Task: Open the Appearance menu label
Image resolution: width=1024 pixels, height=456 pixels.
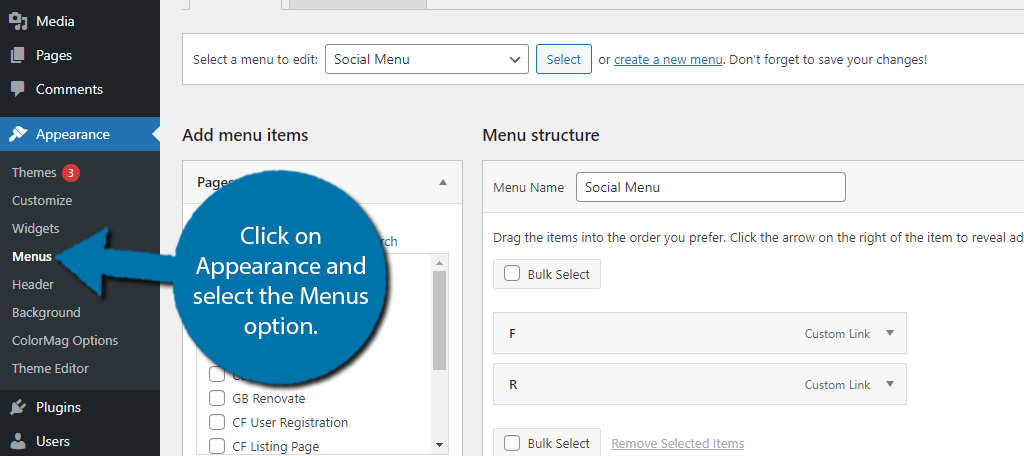Action: pos(72,134)
